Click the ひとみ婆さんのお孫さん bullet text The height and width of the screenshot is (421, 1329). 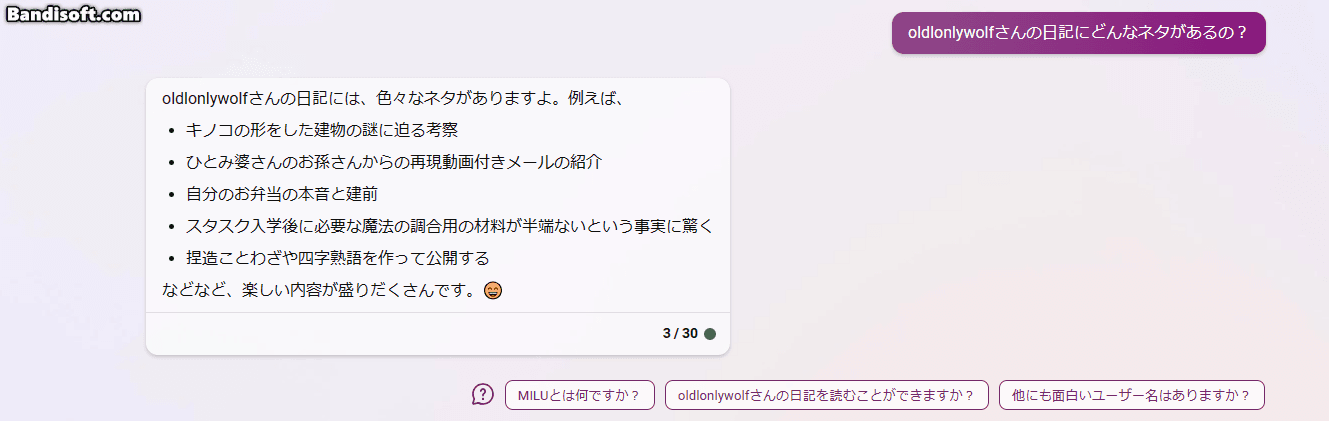394,162
